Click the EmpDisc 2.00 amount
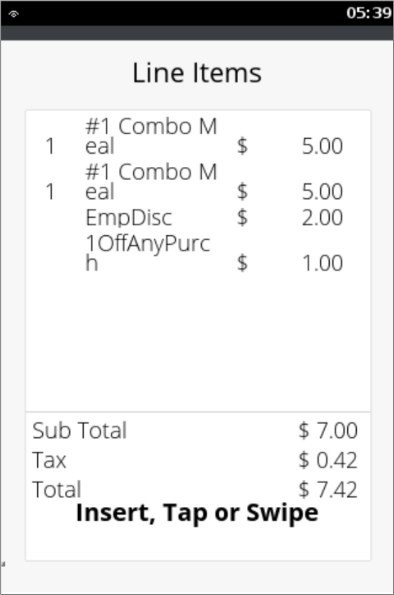This screenshot has height=595, width=394. 322,217
